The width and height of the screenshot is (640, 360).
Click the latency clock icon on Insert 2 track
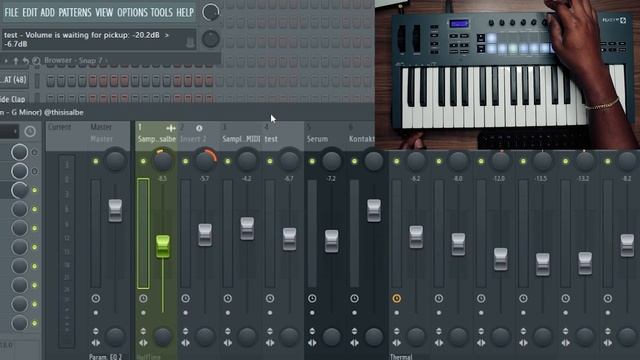coord(185,298)
